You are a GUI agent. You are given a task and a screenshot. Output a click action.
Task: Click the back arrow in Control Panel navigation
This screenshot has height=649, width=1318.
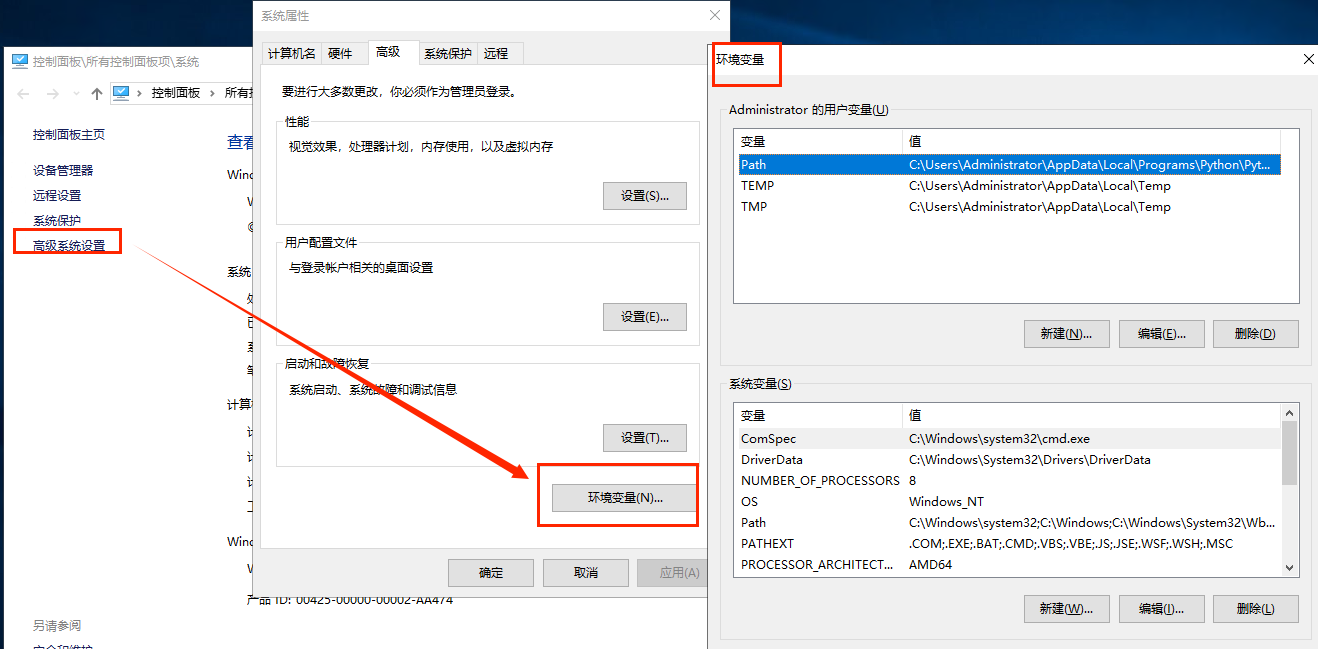24,93
